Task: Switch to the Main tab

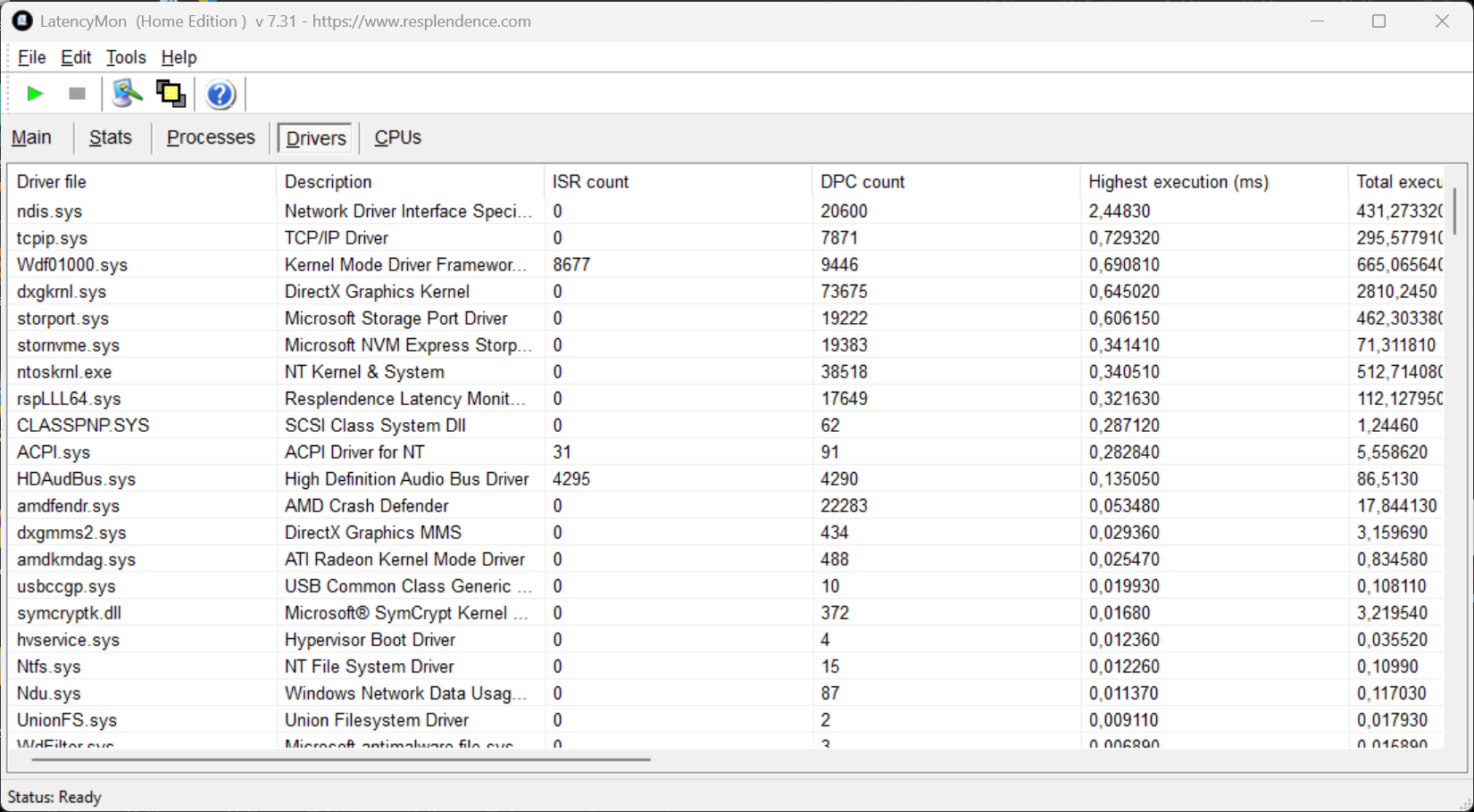Action: coord(31,137)
